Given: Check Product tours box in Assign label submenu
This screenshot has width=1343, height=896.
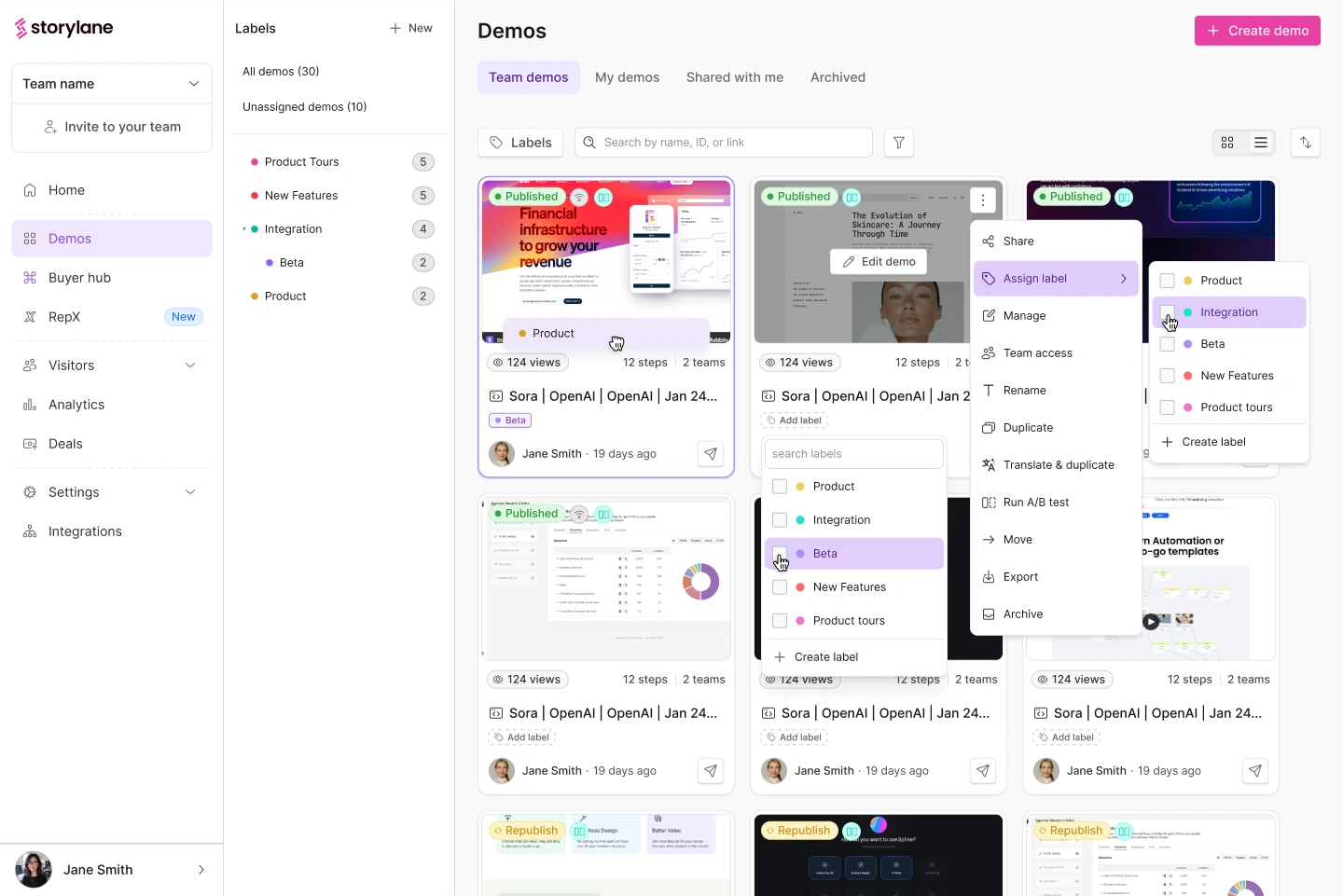Looking at the screenshot, I should [x=1167, y=407].
